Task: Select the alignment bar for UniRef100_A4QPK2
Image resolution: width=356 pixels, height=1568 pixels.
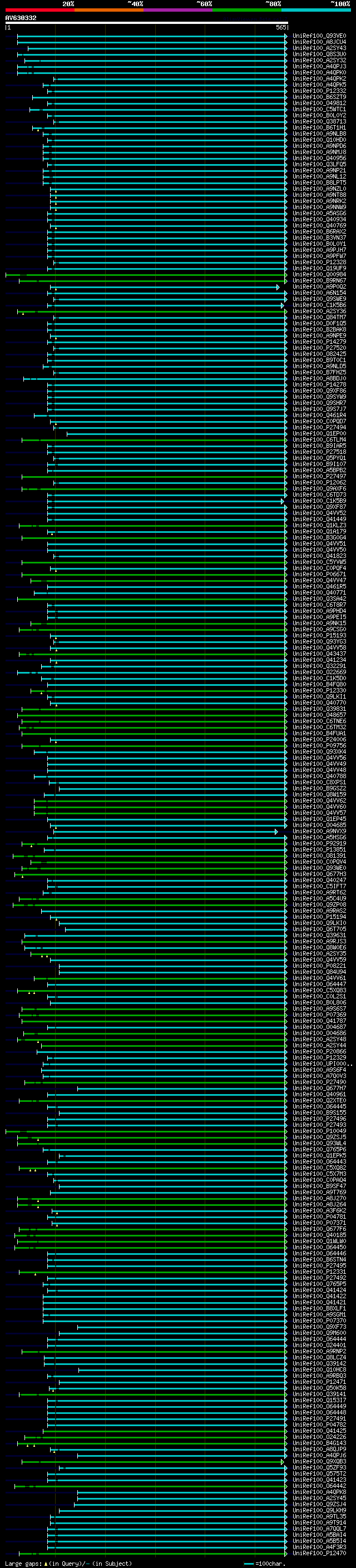Action: pos(170,78)
